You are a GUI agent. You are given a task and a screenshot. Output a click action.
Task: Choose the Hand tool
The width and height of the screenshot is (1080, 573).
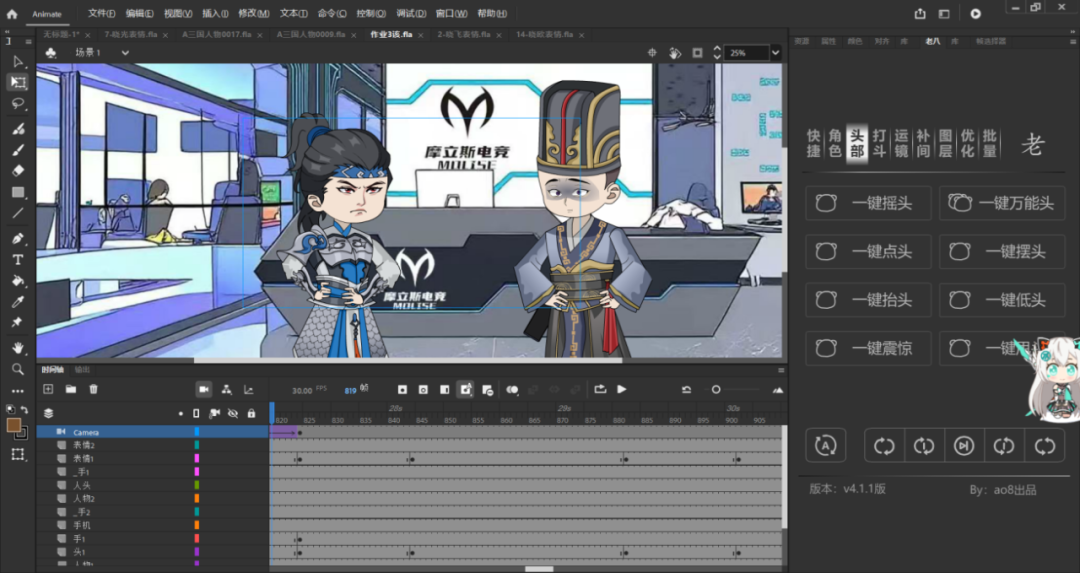18,347
